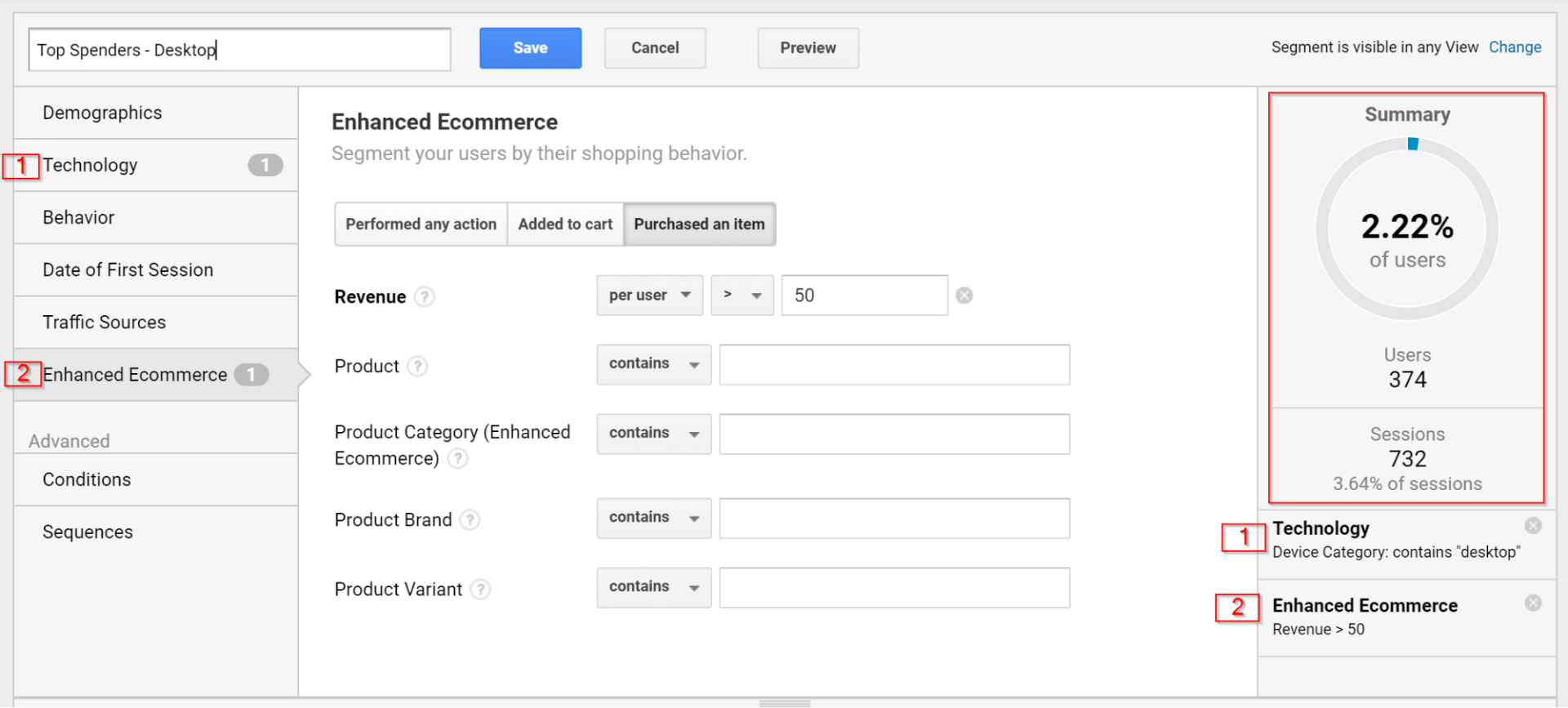Save the segment
The image size is (1568, 708).
click(x=530, y=48)
